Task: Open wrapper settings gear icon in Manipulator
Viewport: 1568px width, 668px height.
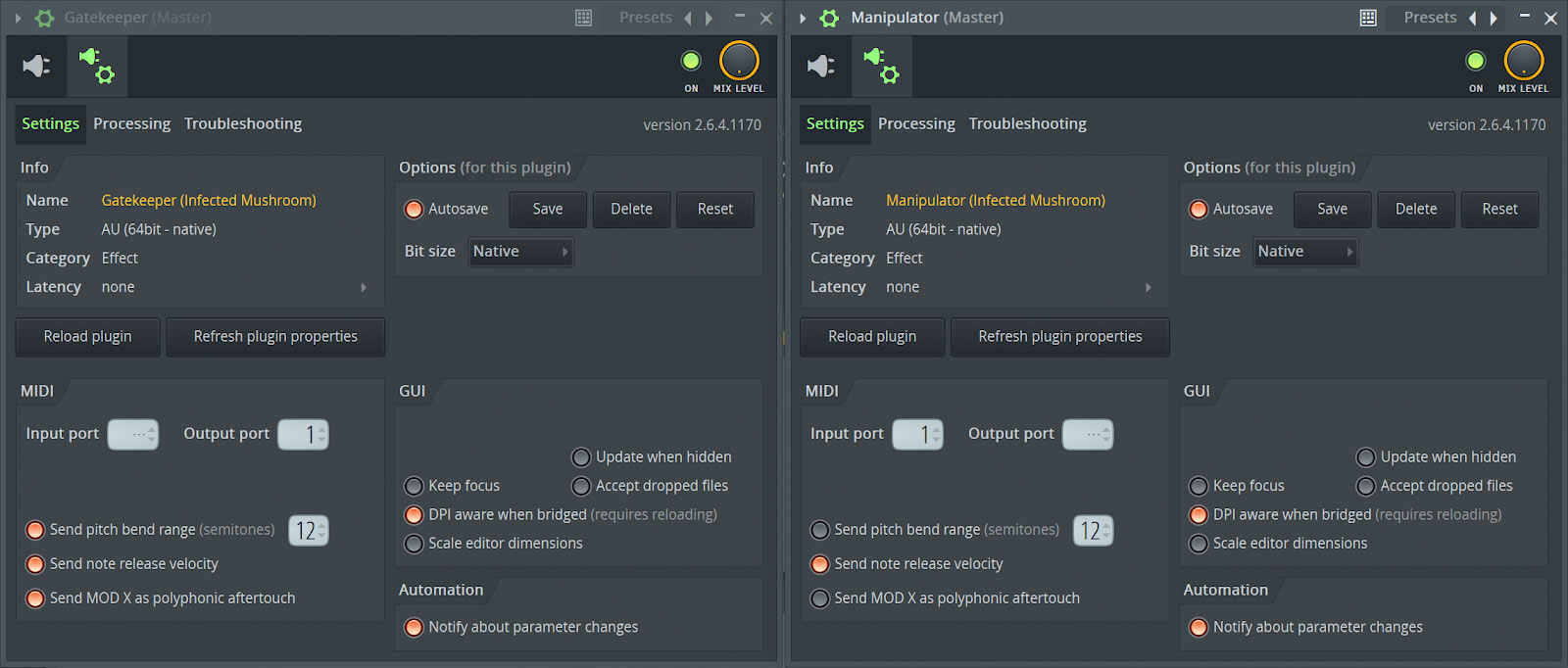Action: [x=881, y=66]
